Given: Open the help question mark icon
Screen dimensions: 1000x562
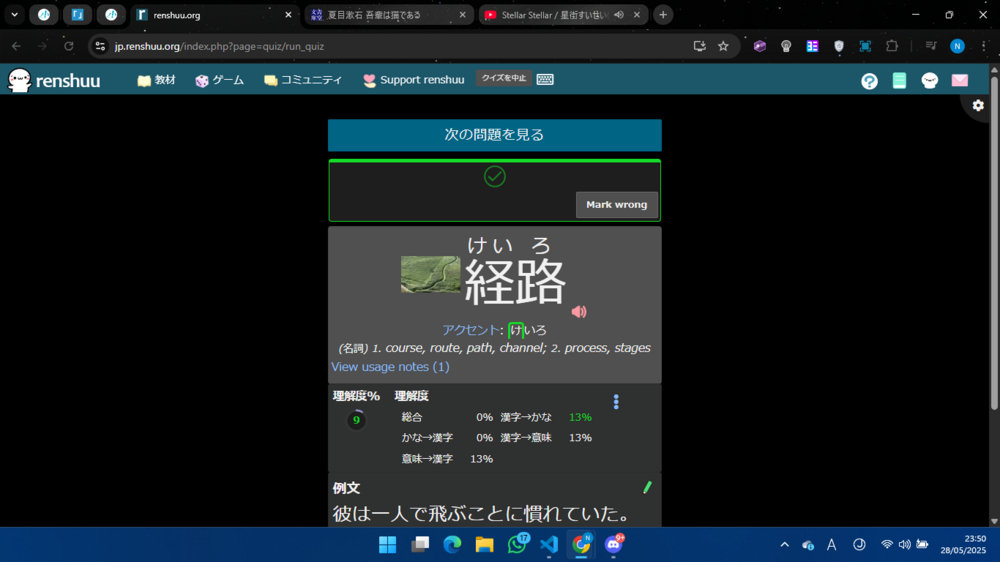Looking at the screenshot, I should 869,81.
